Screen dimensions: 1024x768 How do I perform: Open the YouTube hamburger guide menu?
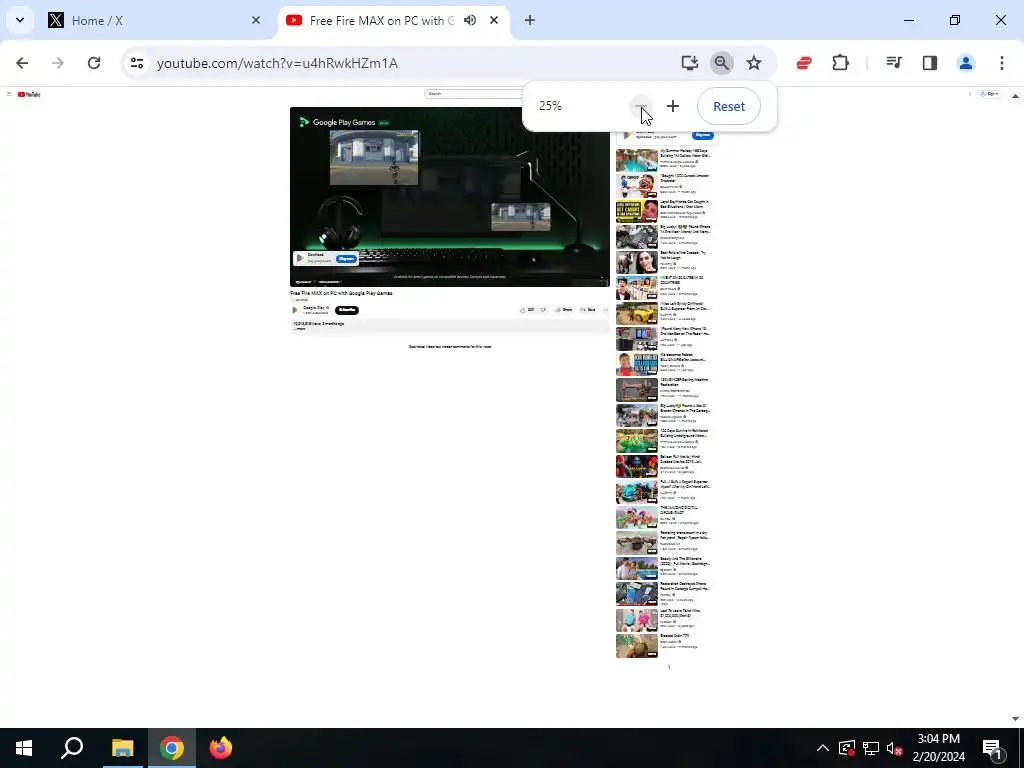8,94
